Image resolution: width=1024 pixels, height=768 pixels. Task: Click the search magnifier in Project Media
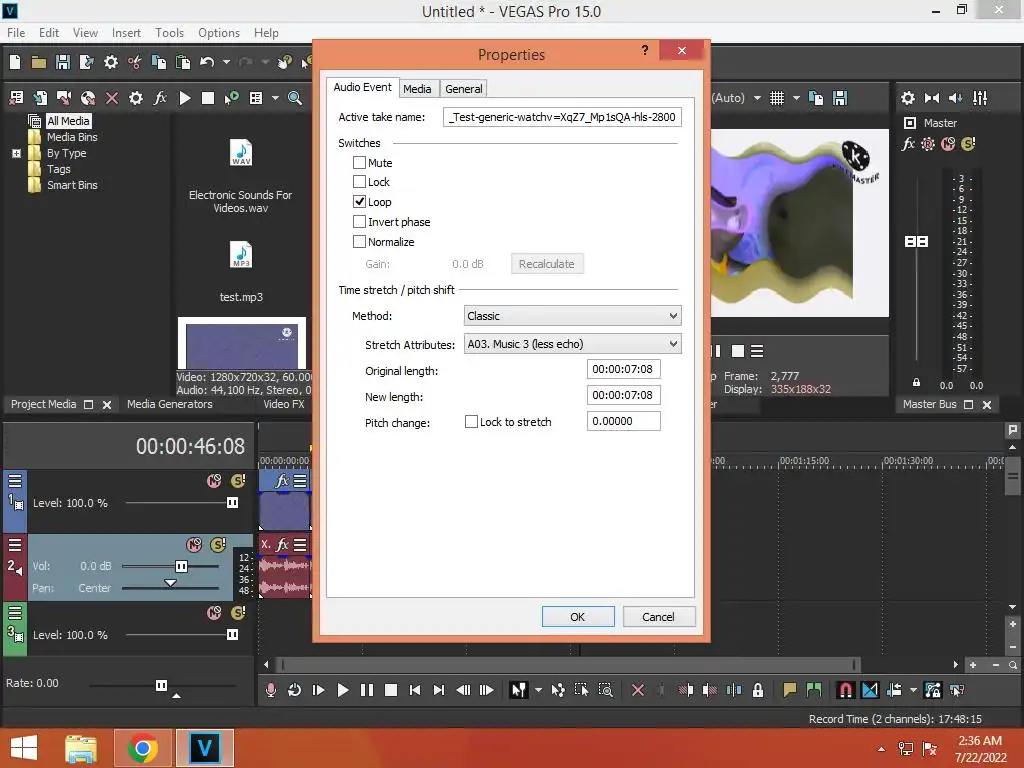tap(295, 98)
